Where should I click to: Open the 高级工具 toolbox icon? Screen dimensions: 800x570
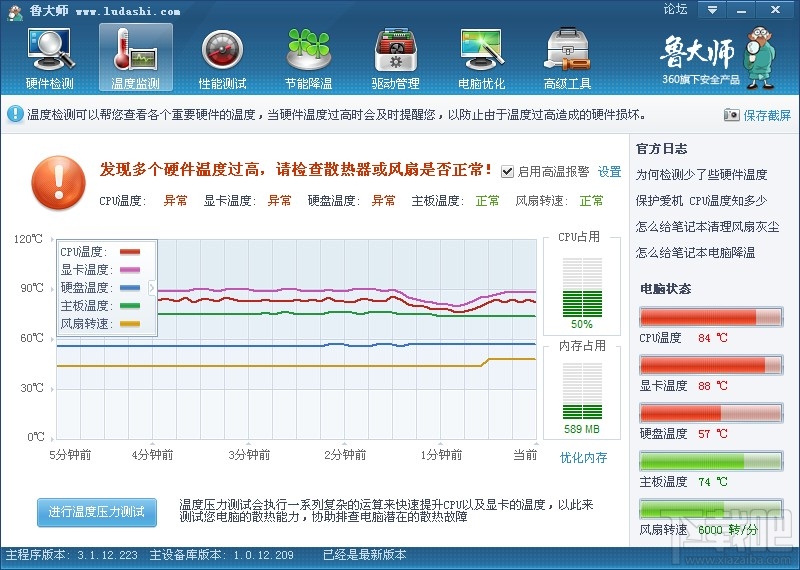(x=567, y=49)
